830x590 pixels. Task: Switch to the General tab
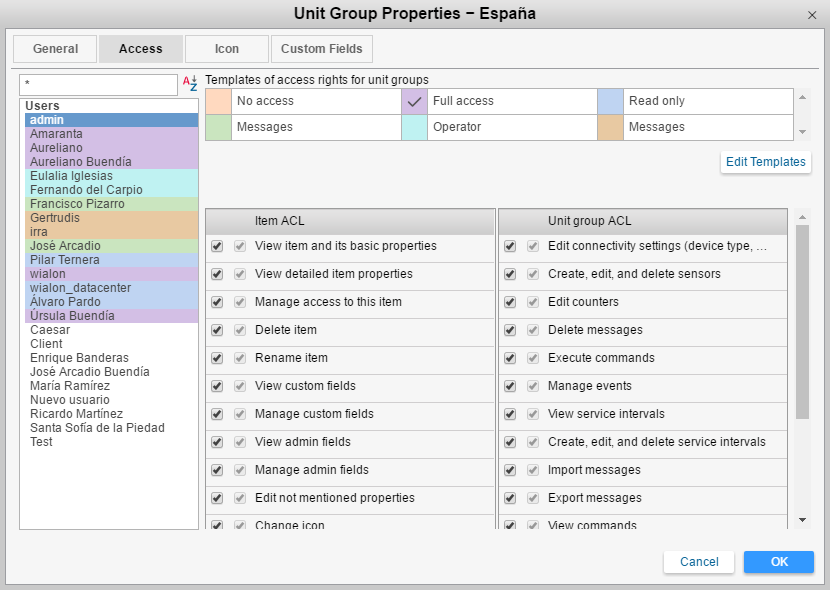click(x=55, y=49)
